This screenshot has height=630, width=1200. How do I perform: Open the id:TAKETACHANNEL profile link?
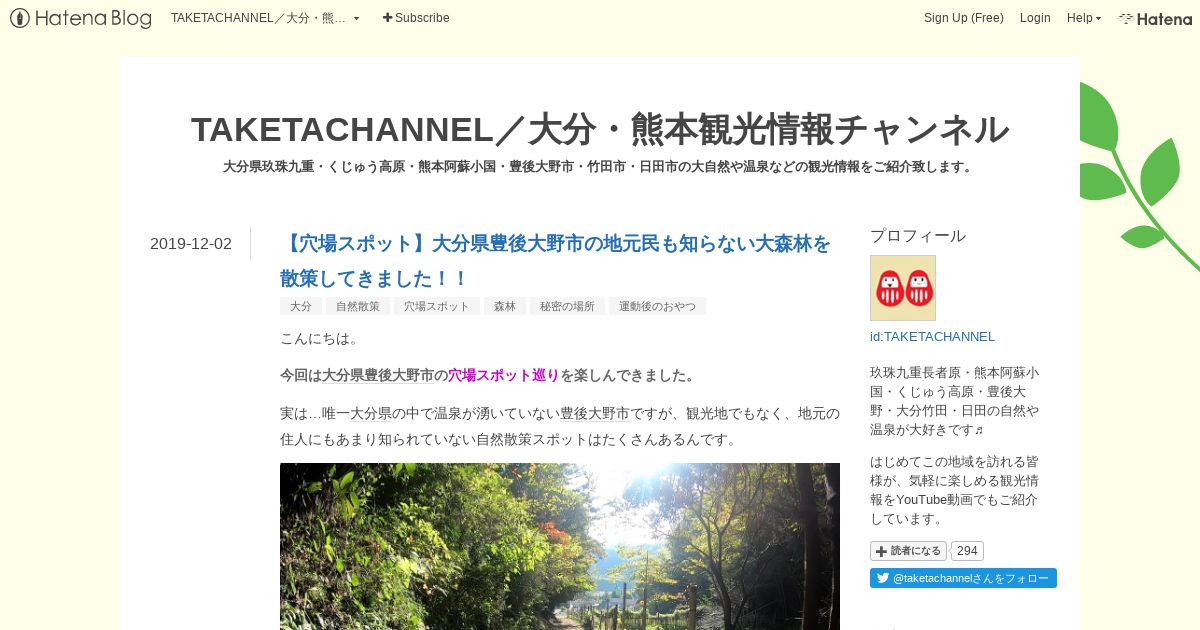click(932, 337)
